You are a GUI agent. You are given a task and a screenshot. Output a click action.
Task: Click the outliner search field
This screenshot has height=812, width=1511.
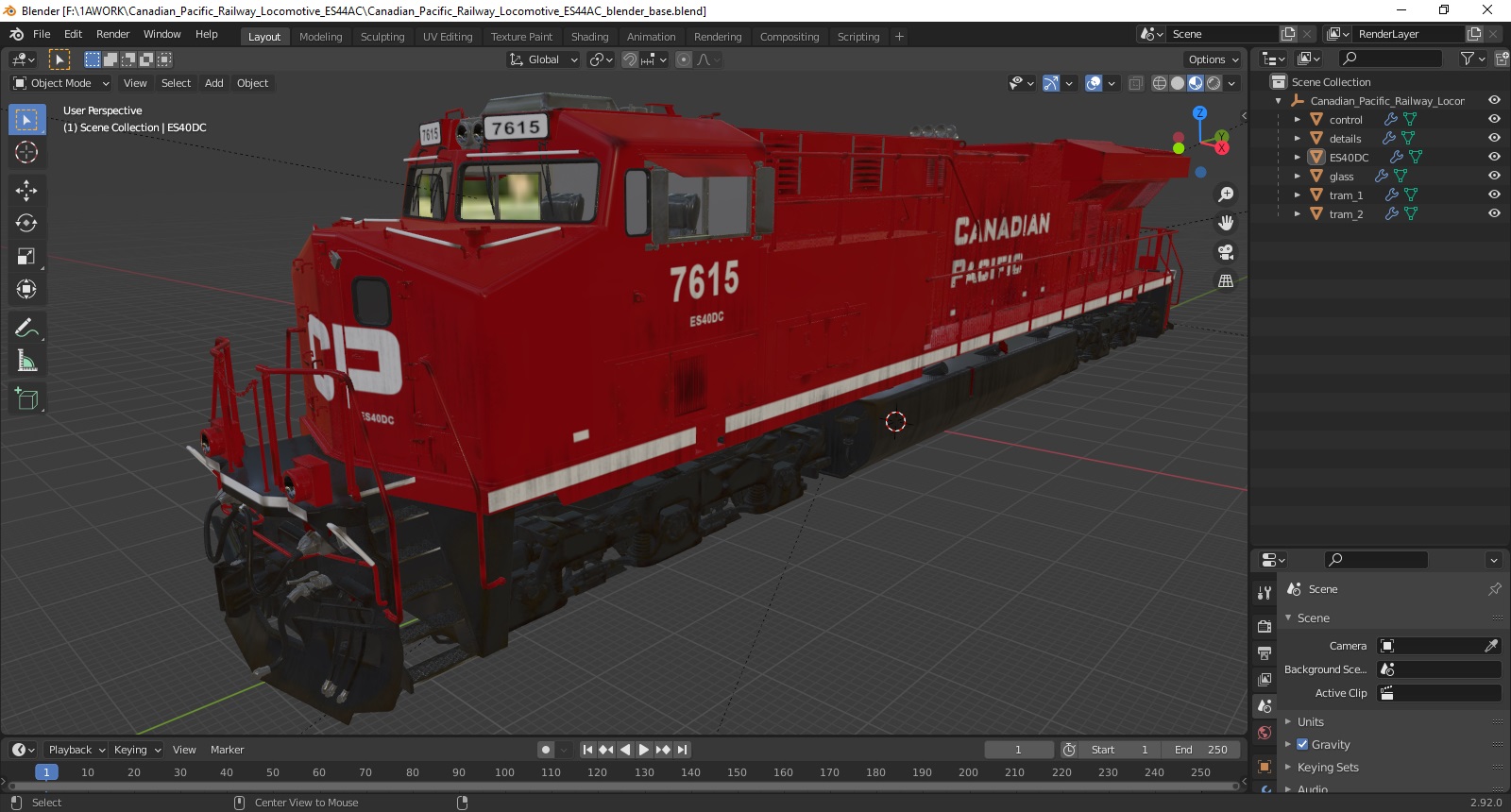(1391, 59)
